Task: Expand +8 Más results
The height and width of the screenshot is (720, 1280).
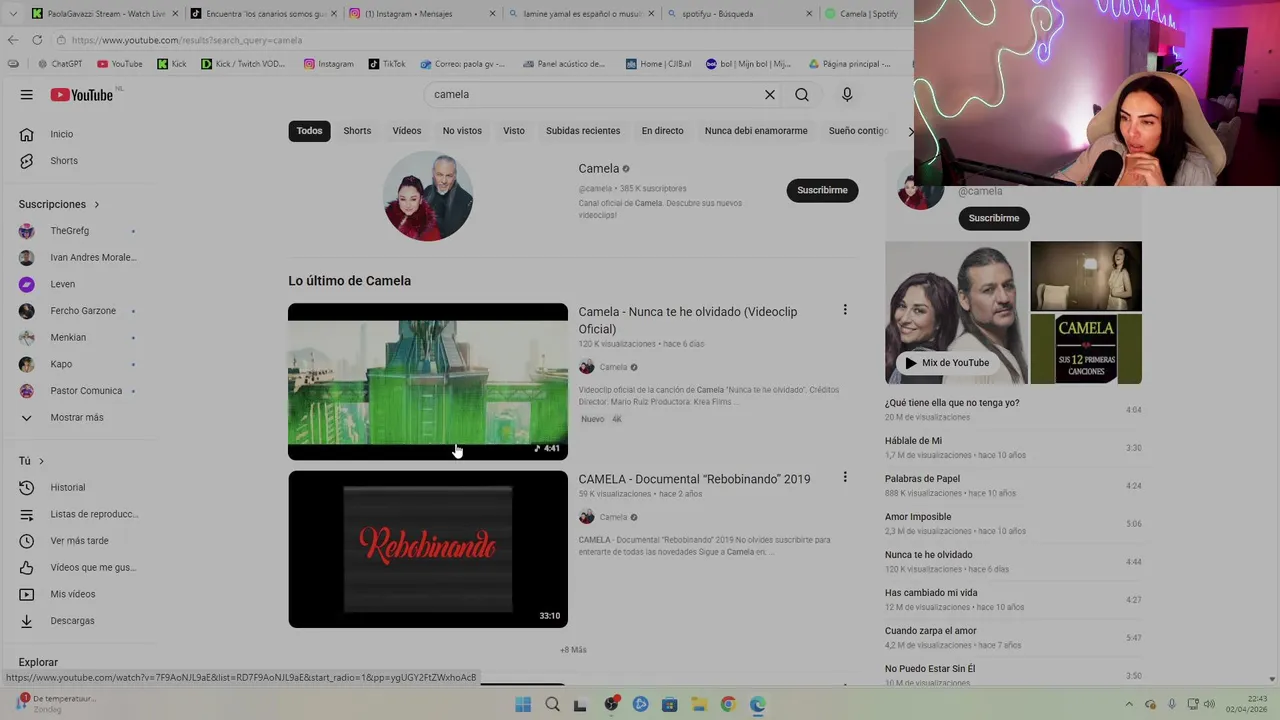Action: [x=573, y=650]
